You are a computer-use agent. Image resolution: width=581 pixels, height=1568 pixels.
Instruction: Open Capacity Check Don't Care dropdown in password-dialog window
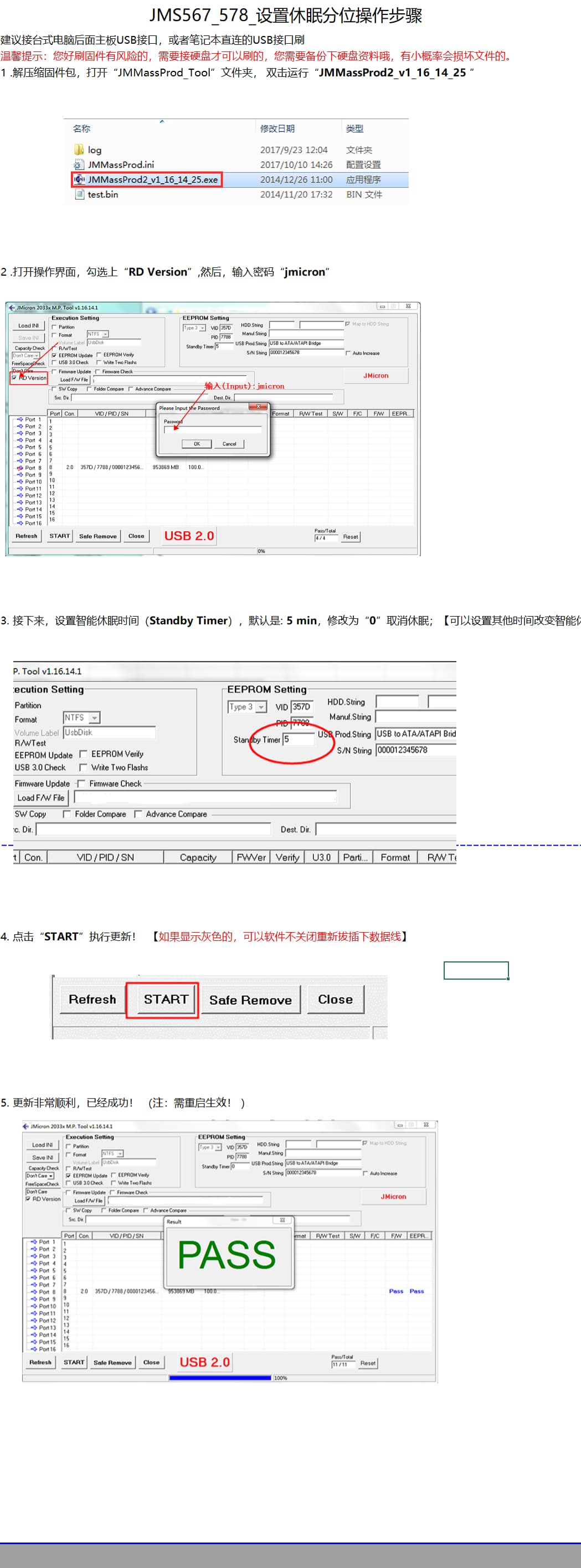(x=37, y=355)
